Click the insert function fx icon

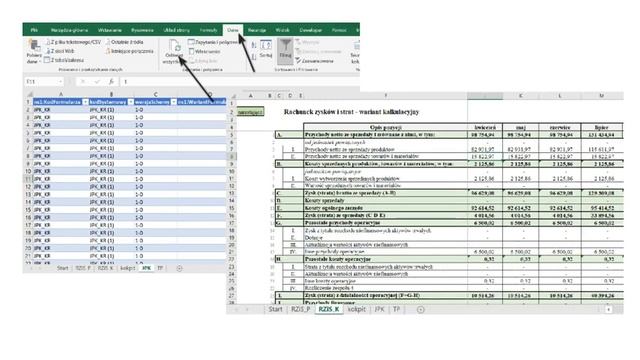pyautogui.click(x=111, y=82)
